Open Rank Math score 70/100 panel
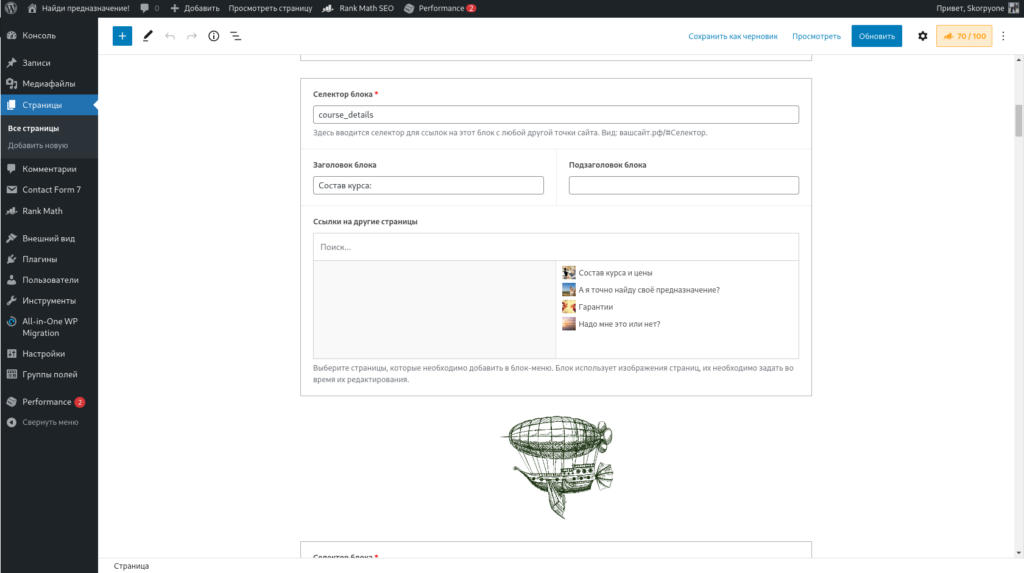 point(964,36)
